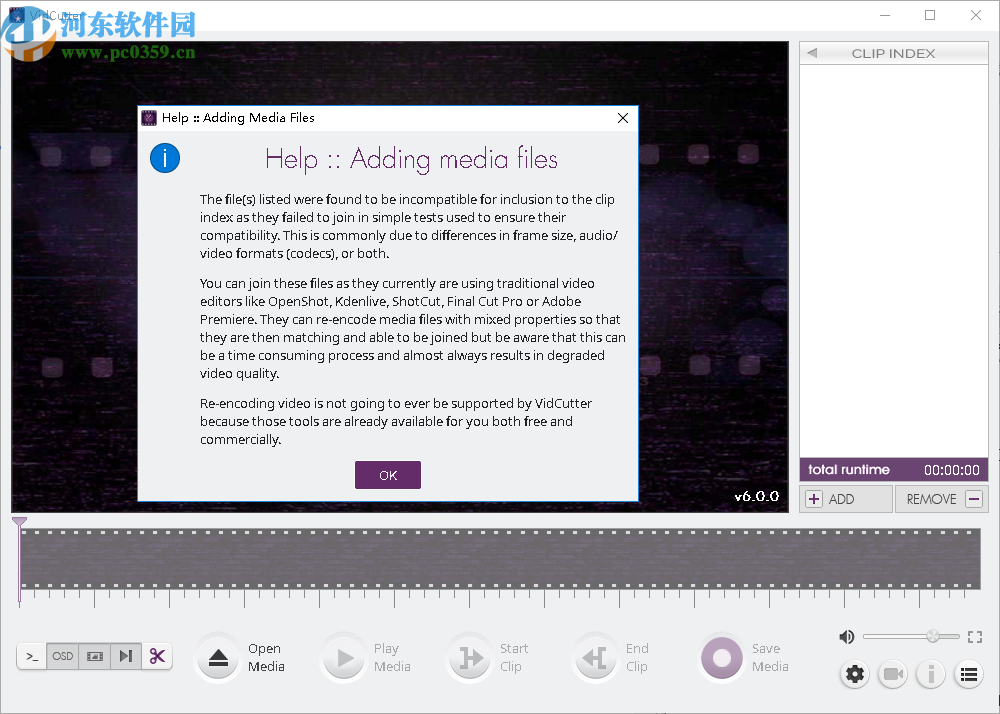Screen dimensions: 1000x714
Task: Open Media with the eject icon
Action: pyautogui.click(x=218, y=658)
